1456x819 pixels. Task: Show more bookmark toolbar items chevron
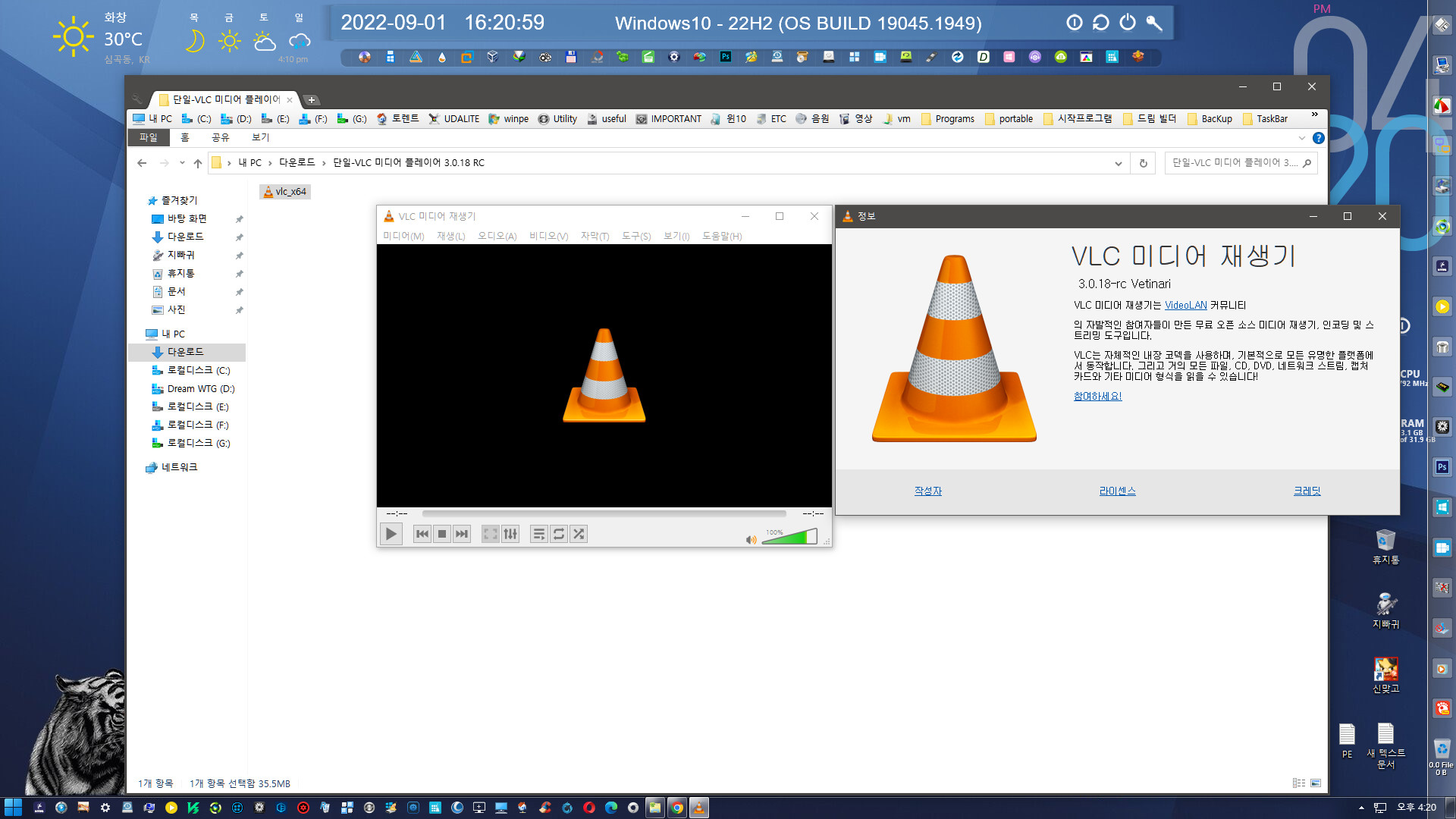coord(1315,115)
